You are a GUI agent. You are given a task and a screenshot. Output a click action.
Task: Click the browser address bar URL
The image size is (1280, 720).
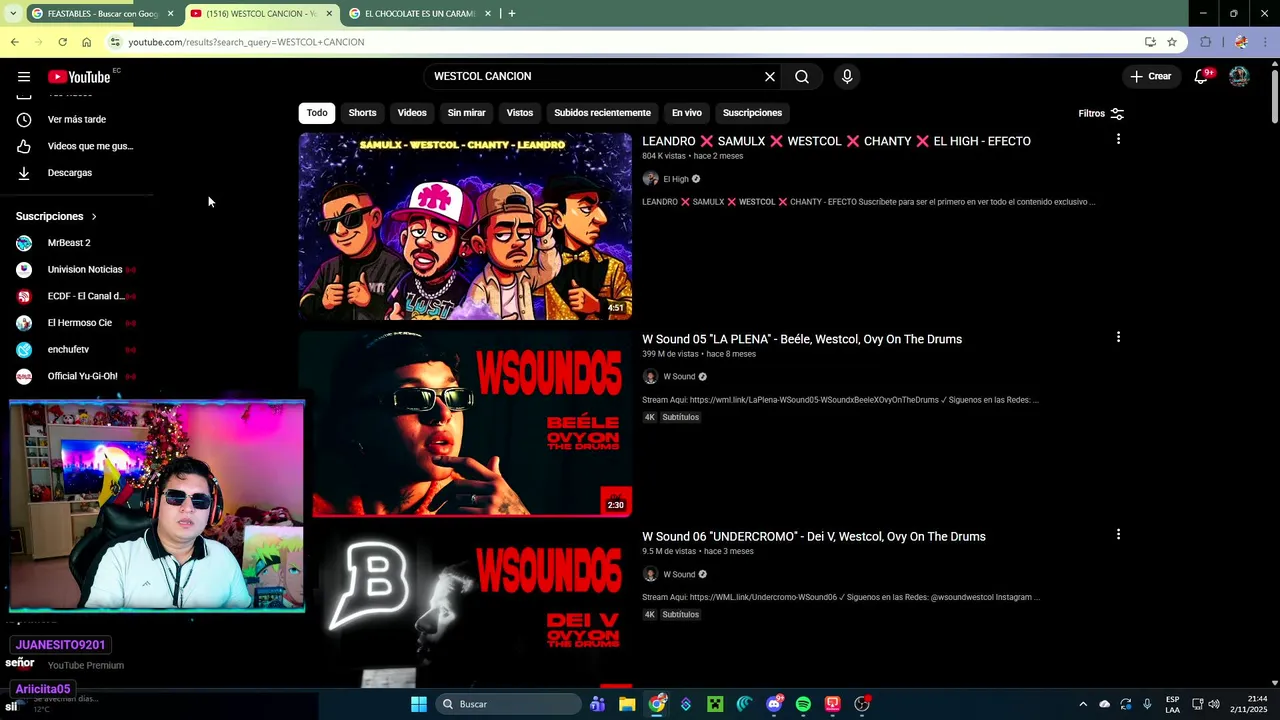coord(246,42)
